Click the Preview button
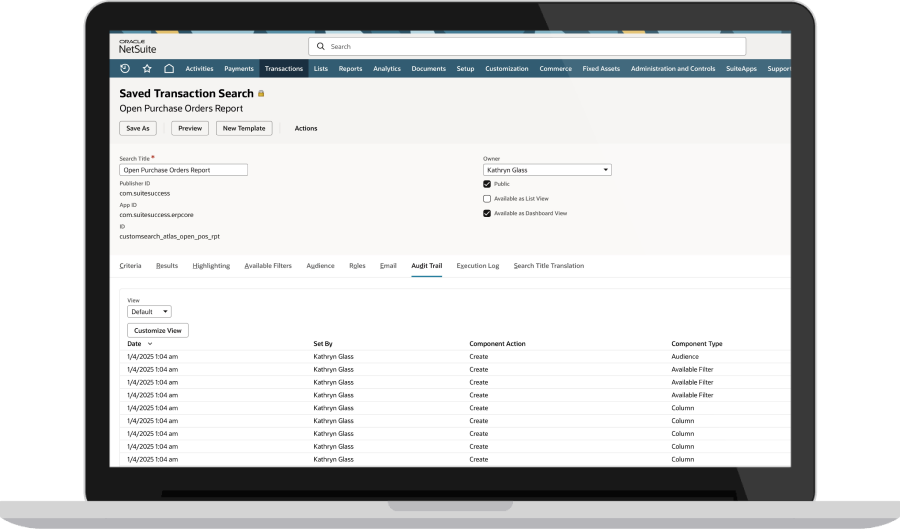900x529 pixels. point(190,129)
